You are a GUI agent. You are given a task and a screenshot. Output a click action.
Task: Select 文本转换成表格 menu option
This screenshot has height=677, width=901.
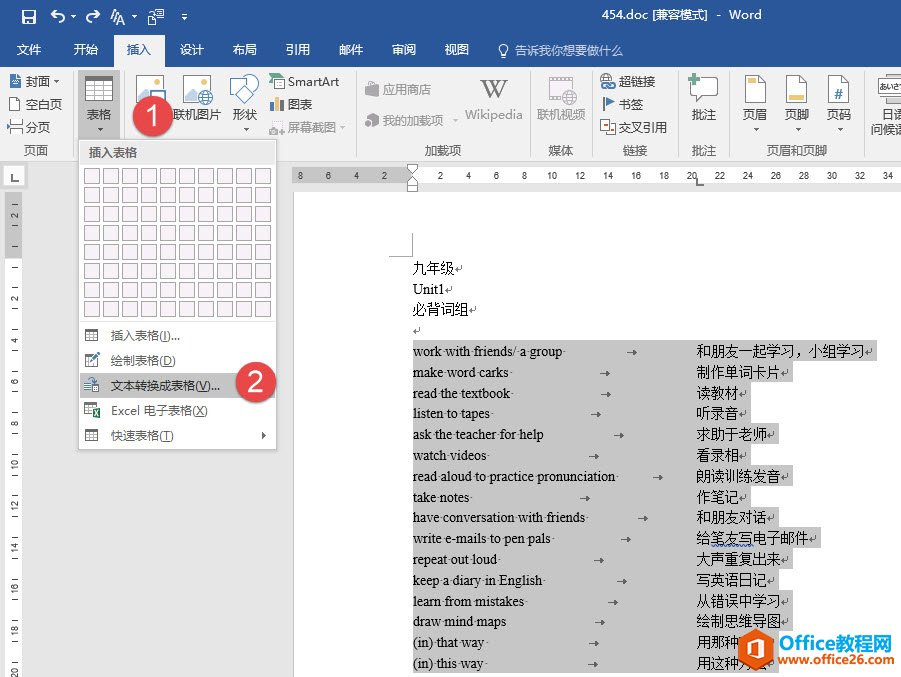[165, 386]
